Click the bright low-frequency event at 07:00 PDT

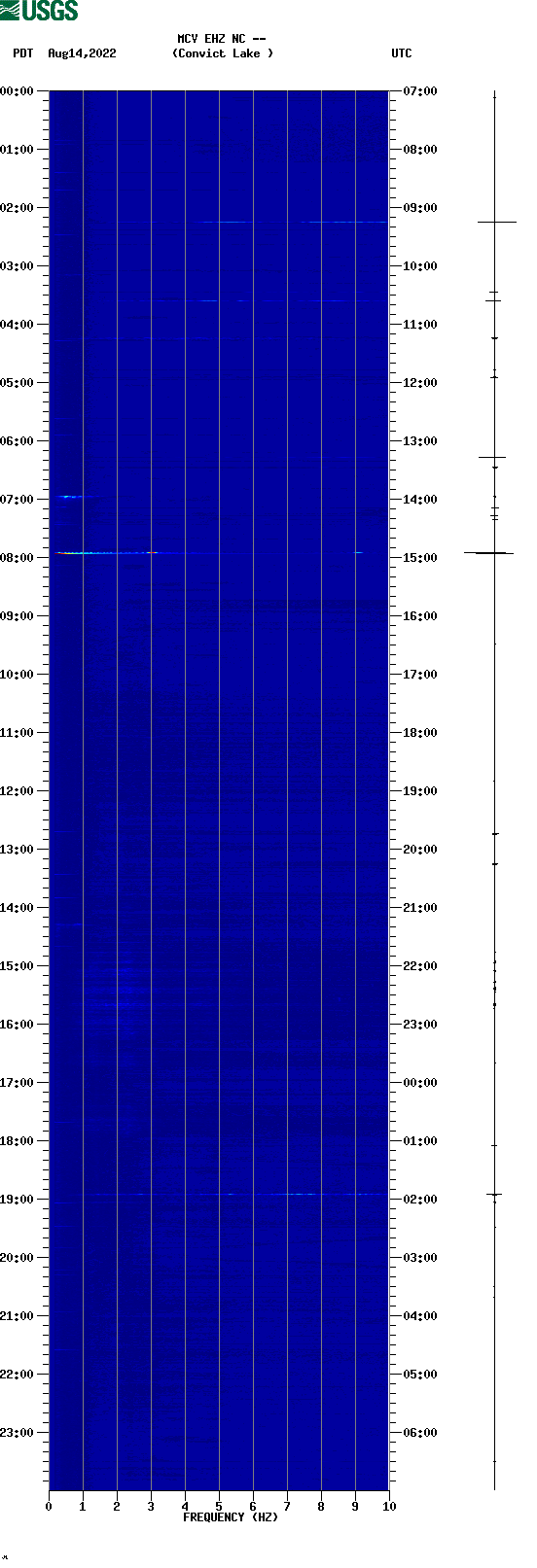tap(68, 496)
